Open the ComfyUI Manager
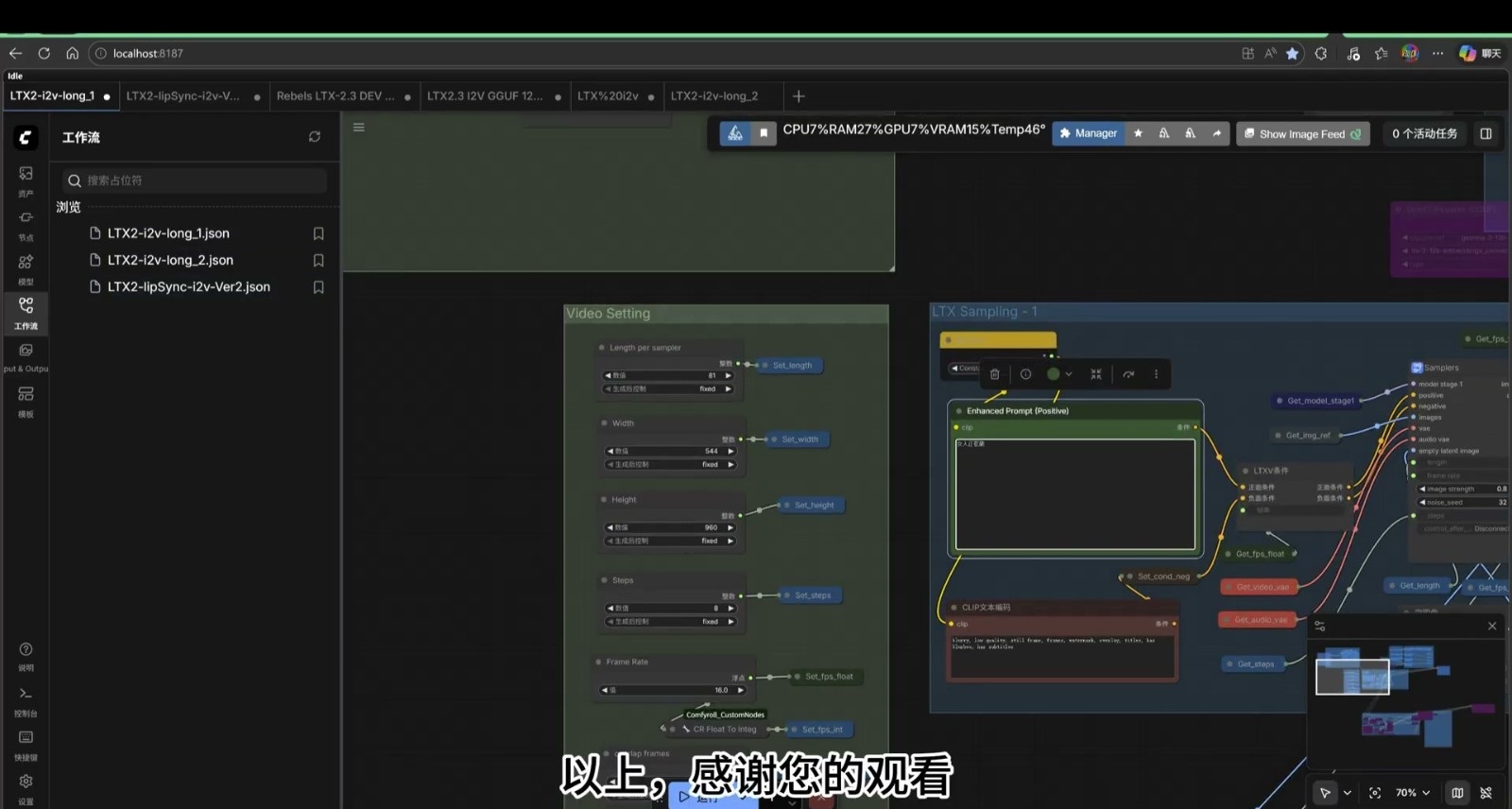The height and width of the screenshot is (809, 1512). tap(1088, 133)
